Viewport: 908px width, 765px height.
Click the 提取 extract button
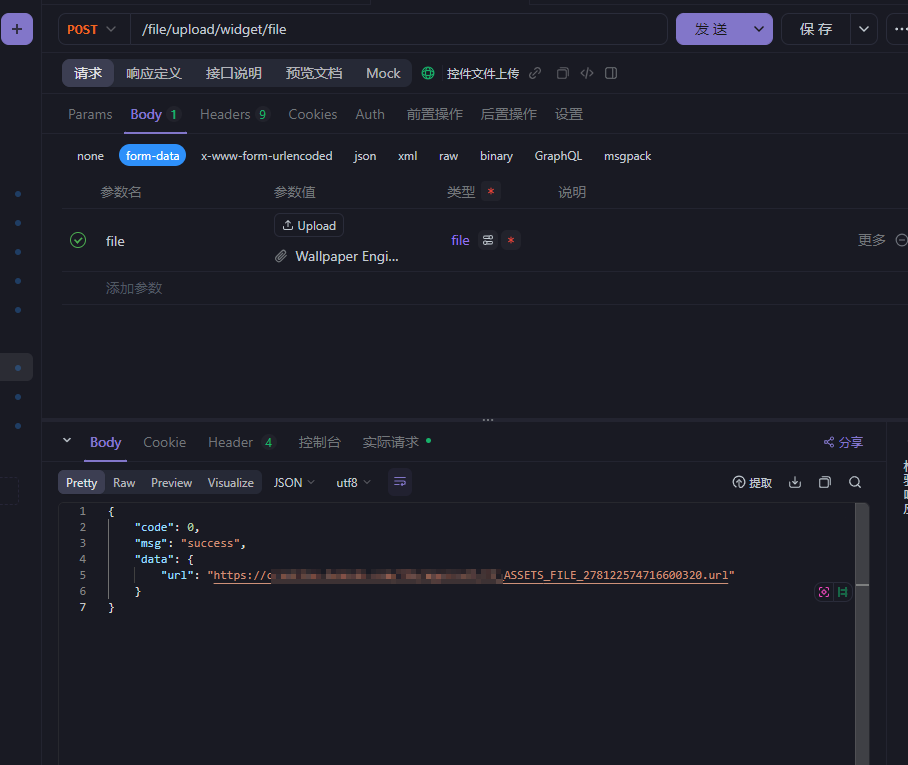[752, 482]
